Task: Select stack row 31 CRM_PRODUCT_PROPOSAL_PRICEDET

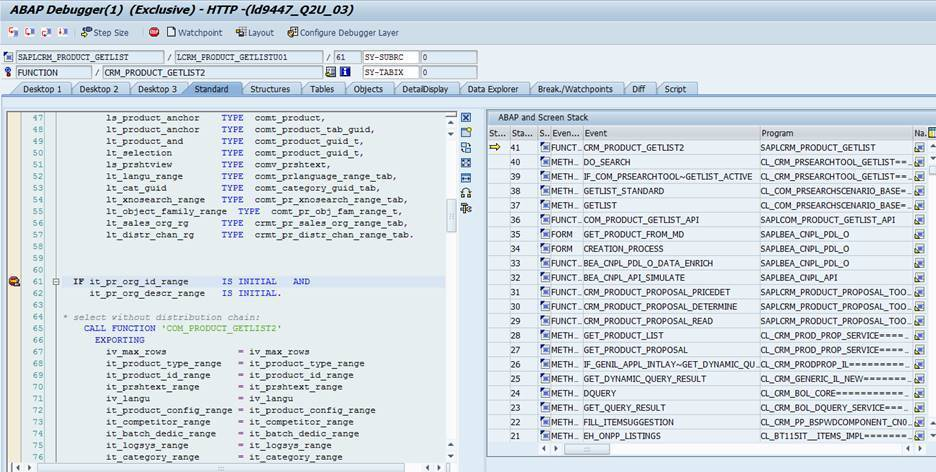Action: 700,292
